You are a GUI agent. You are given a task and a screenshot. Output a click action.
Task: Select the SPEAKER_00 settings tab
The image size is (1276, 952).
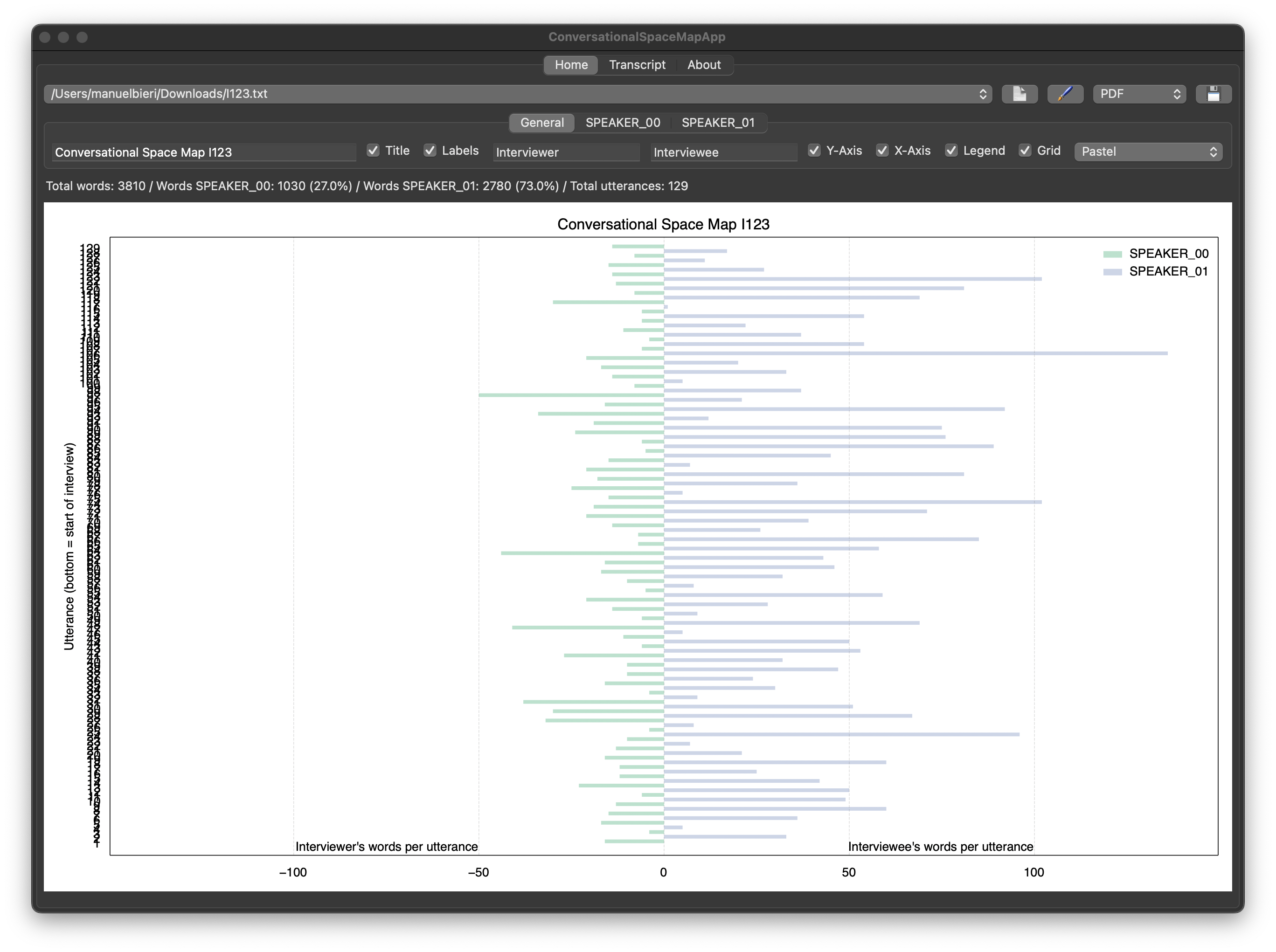623,123
